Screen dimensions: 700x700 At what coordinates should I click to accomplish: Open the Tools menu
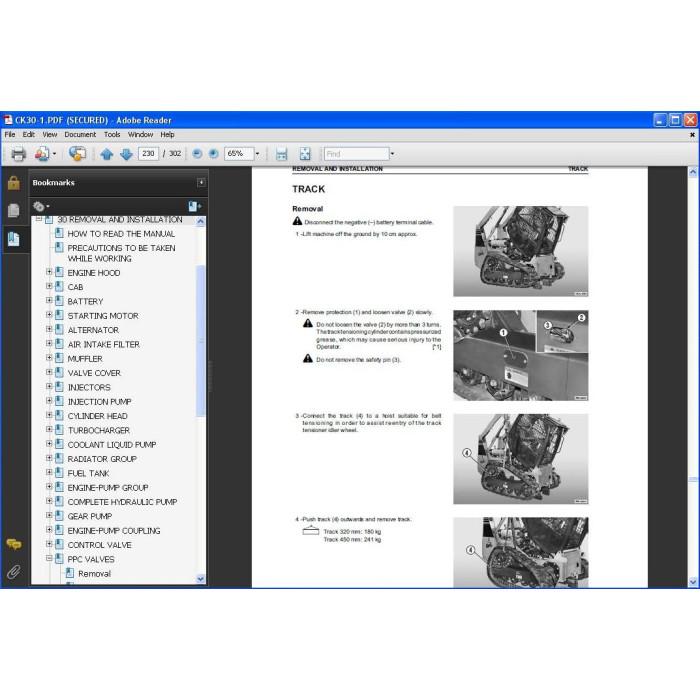pos(112,134)
